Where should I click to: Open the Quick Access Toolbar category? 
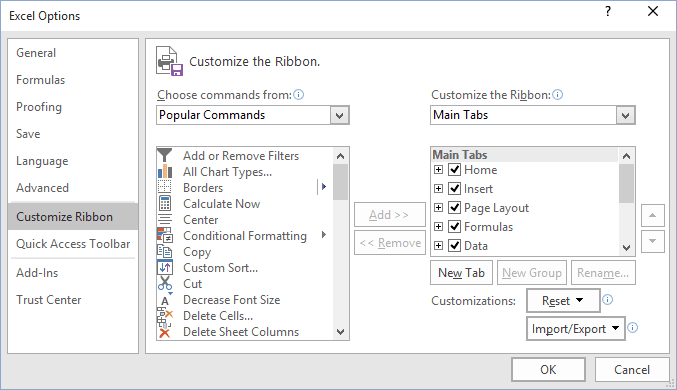click(x=73, y=244)
